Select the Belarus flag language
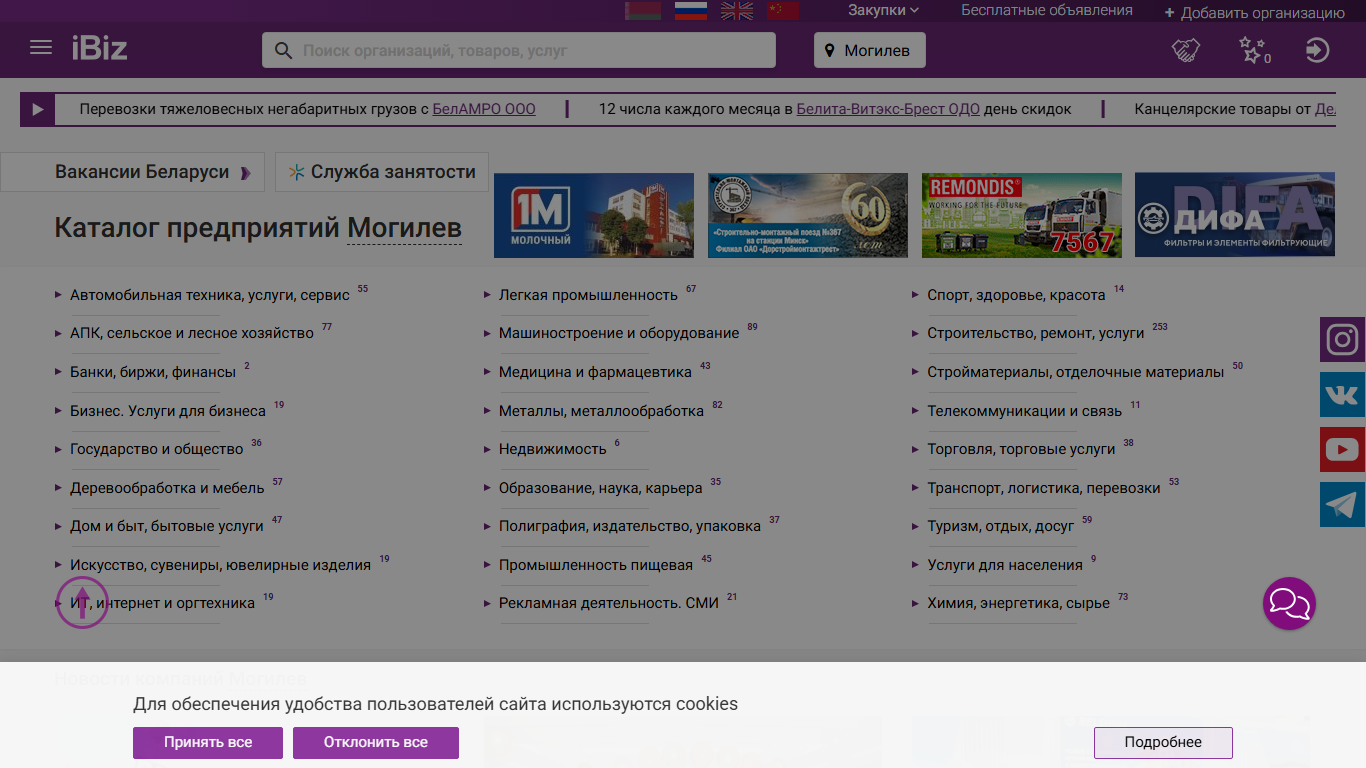 [x=642, y=10]
